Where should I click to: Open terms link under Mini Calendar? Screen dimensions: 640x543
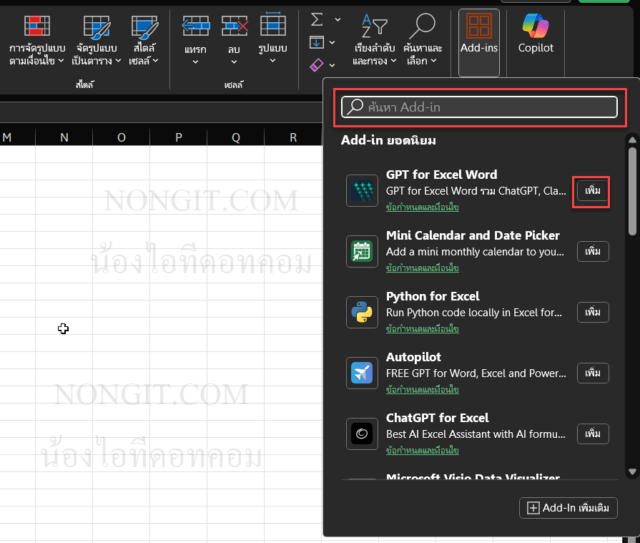tap(422, 268)
